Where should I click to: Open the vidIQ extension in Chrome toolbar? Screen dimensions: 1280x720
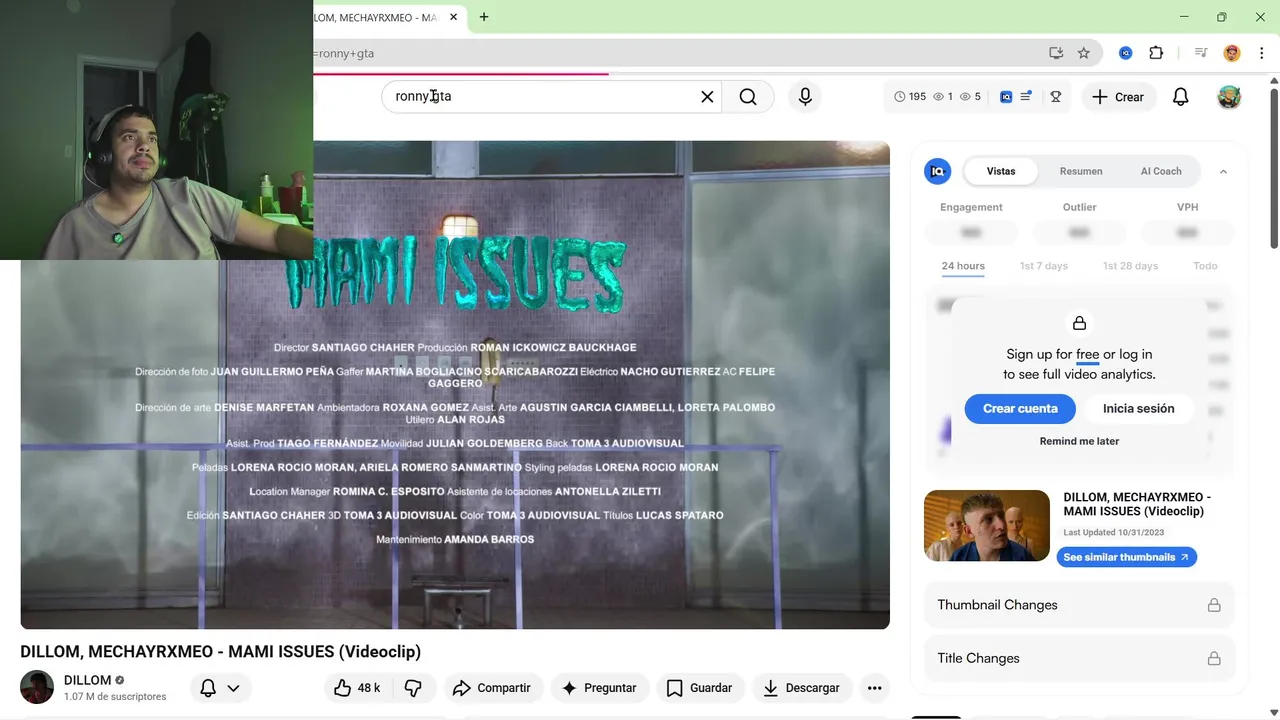pyautogui.click(x=1125, y=53)
